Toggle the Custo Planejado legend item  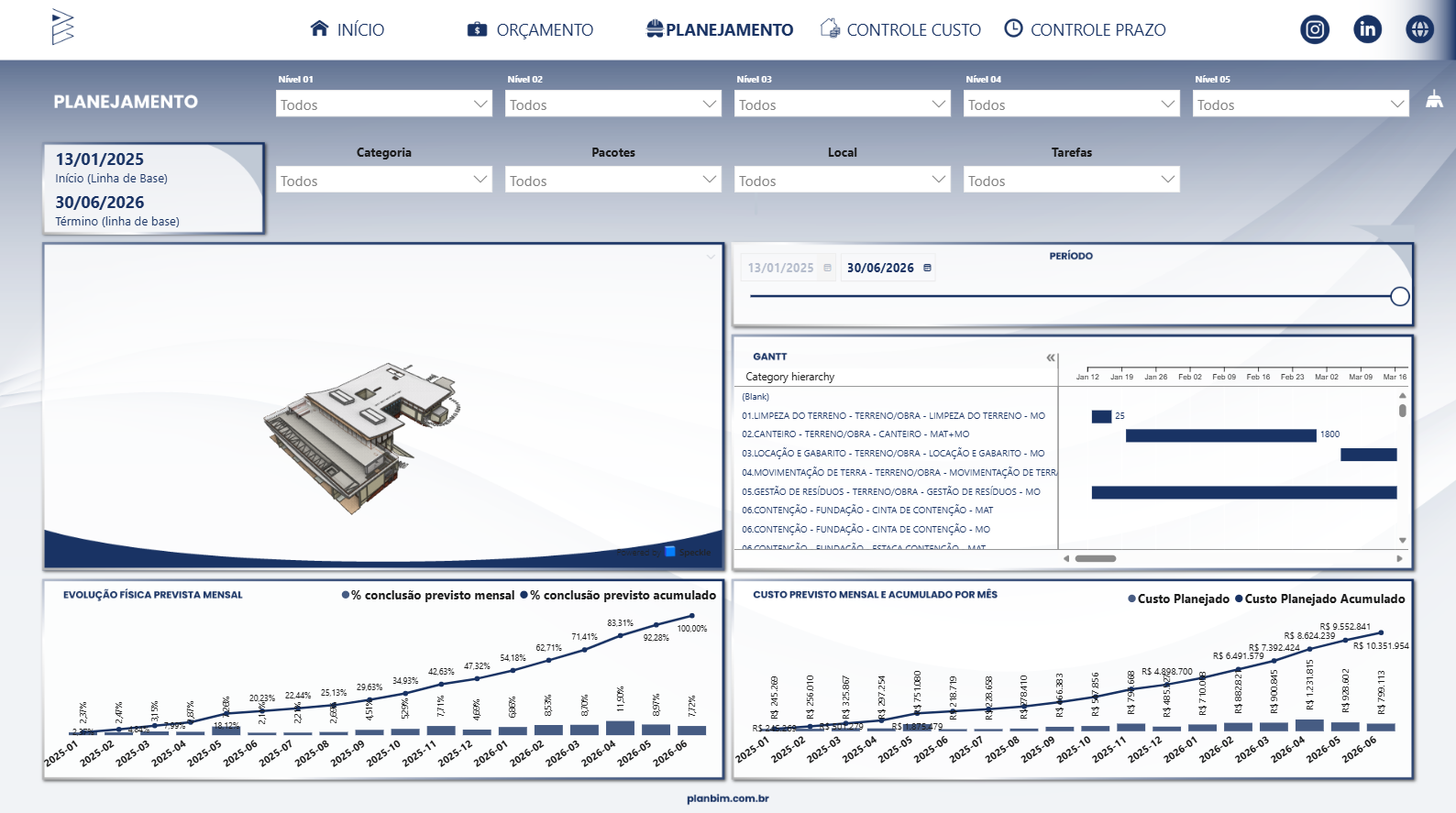[1178, 599]
